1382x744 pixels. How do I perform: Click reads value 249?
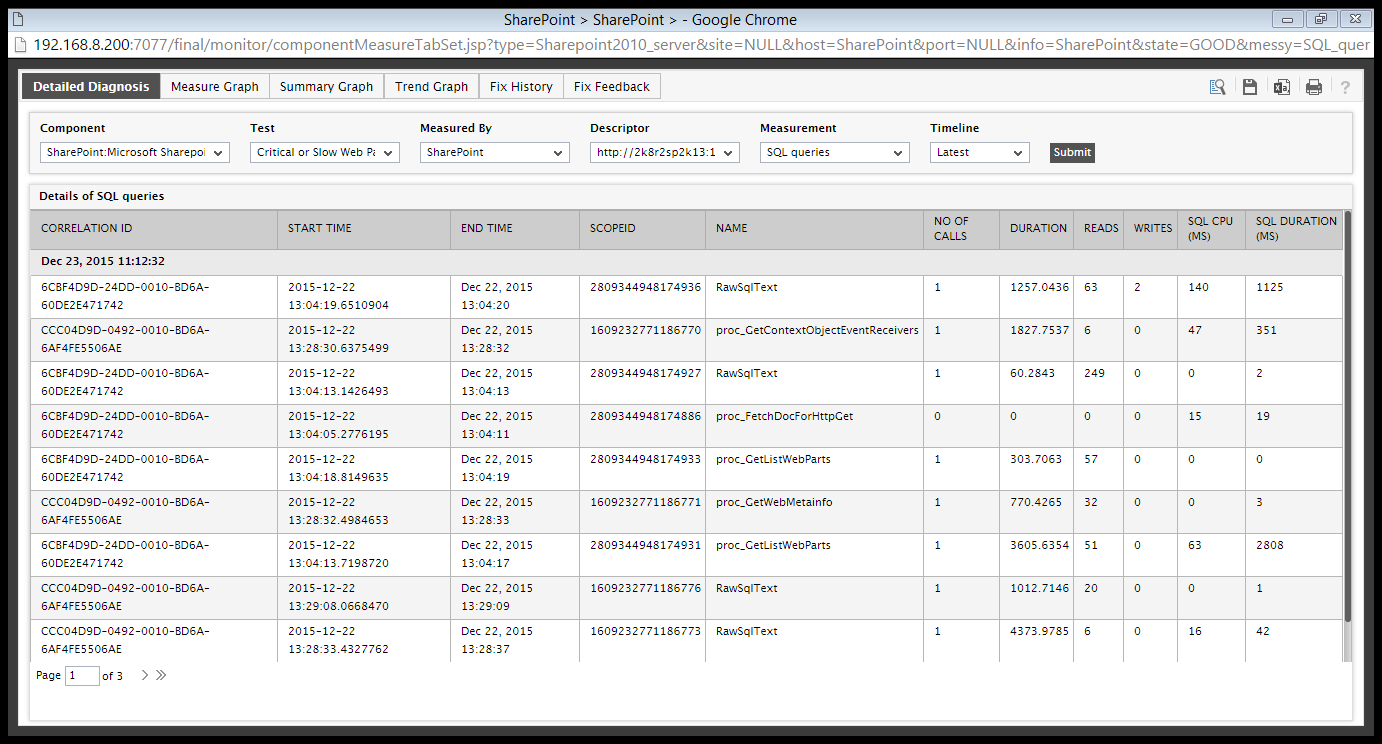point(1094,373)
